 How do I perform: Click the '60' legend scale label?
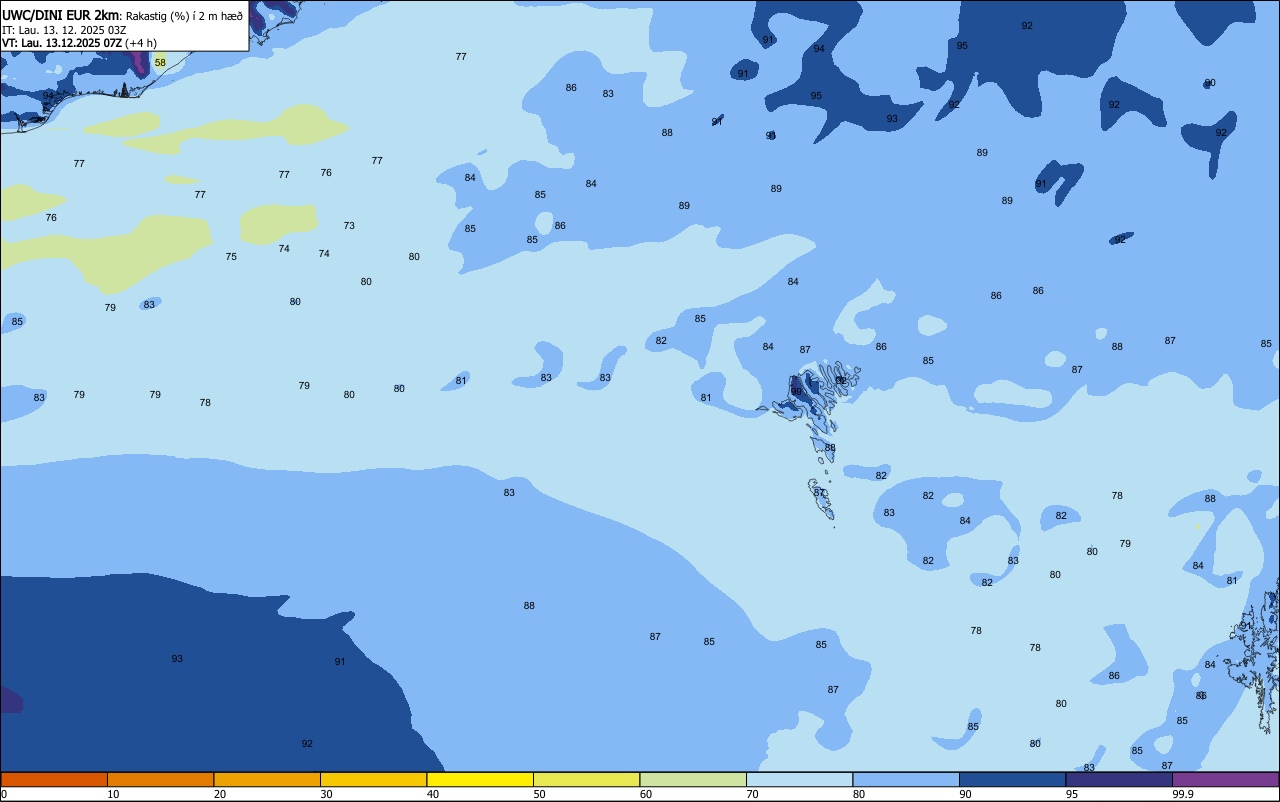coord(646,794)
